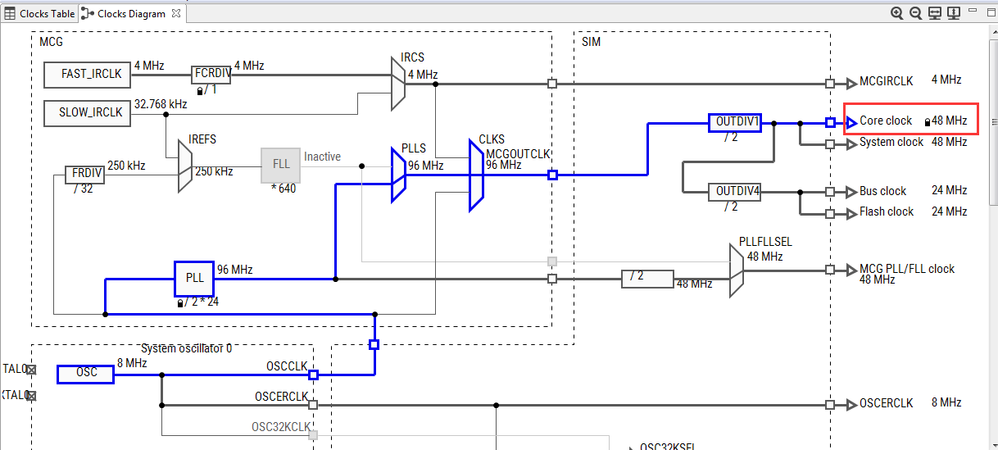Click the Flash clock output arrow
Image resolution: width=998 pixels, height=450 pixels.
click(x=852, y=214)
